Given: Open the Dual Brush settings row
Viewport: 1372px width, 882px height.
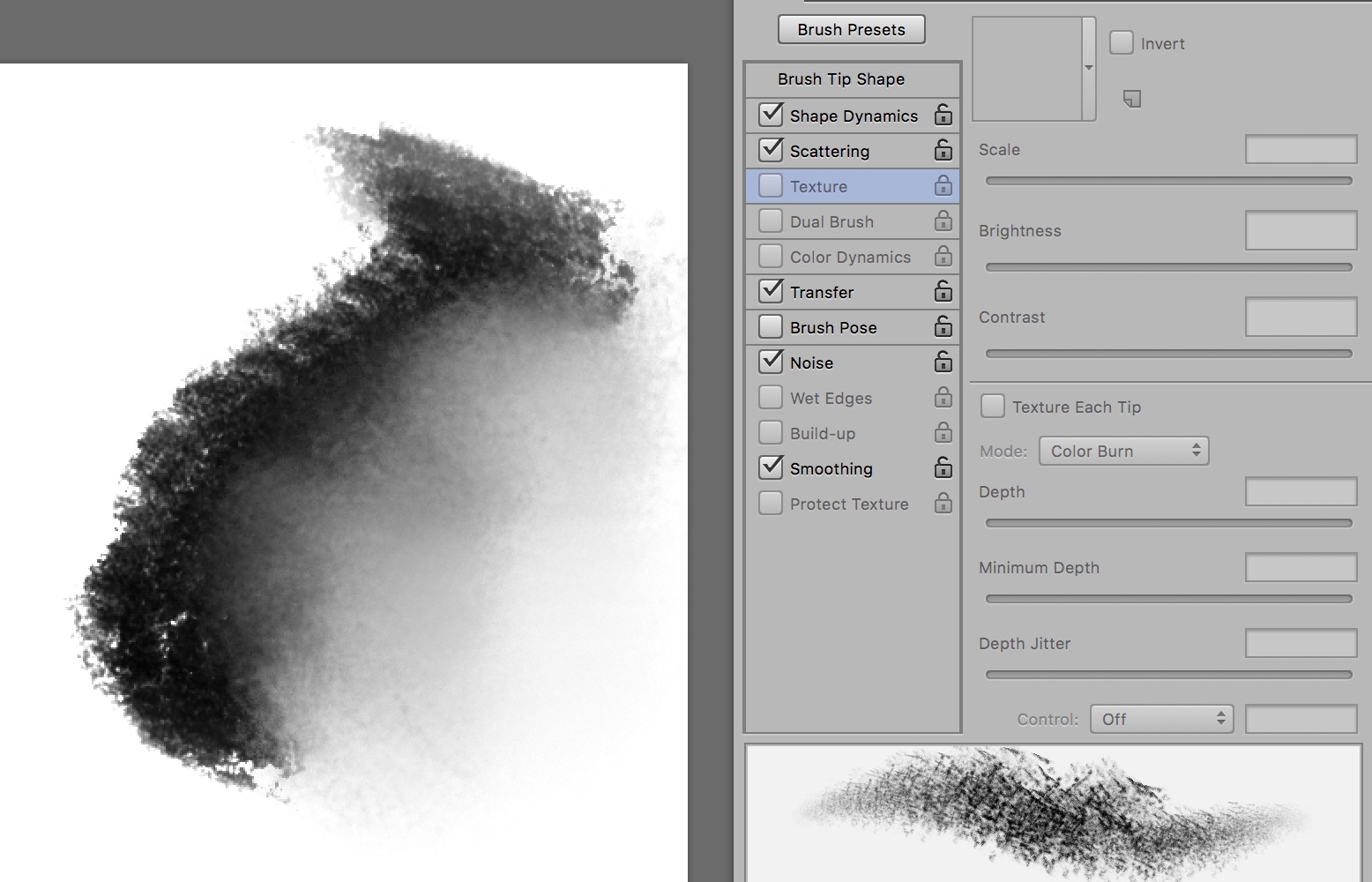Looking at the screenshot, I should pyautogui.click(x=831, y=221).
